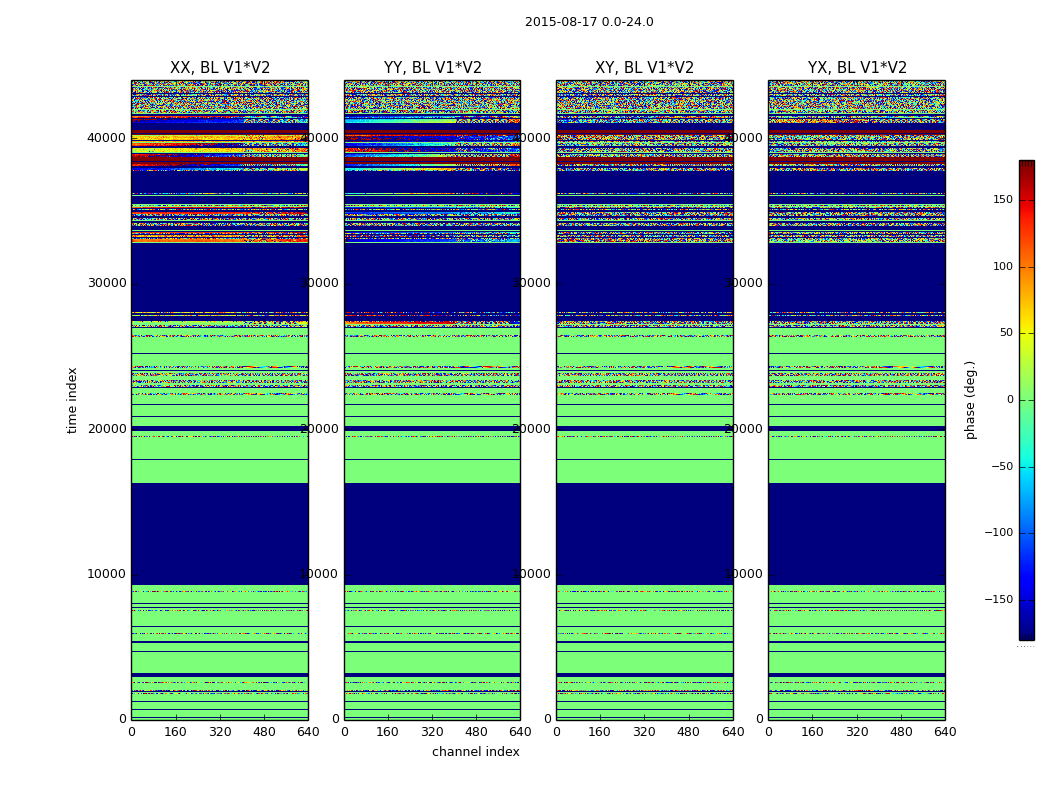Select the figure title 2015-08-17 0.0-24.0
This screenshot has height=800, width=1050.
coord(589,22)
